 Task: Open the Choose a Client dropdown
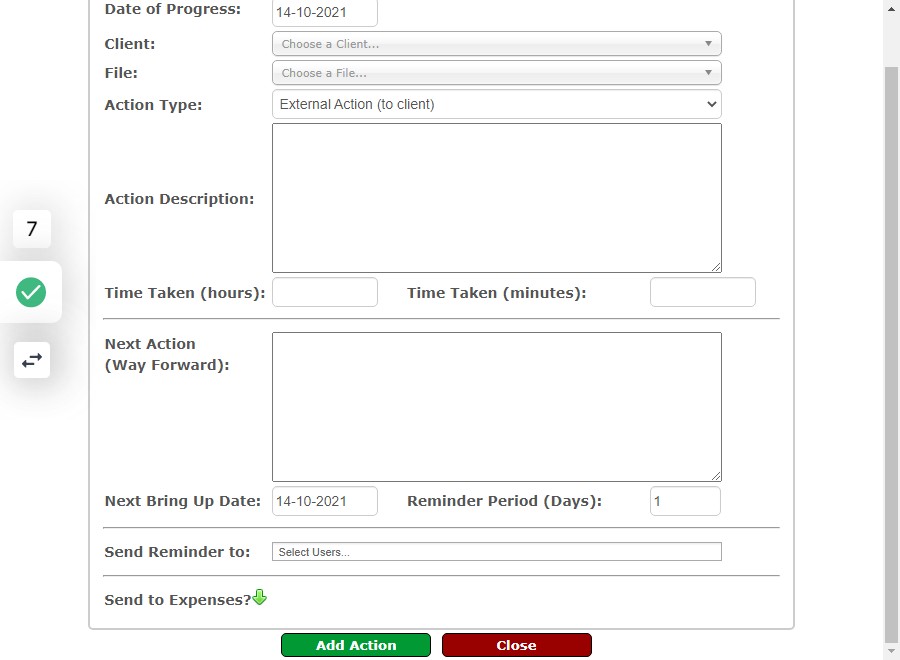point(496,44)
